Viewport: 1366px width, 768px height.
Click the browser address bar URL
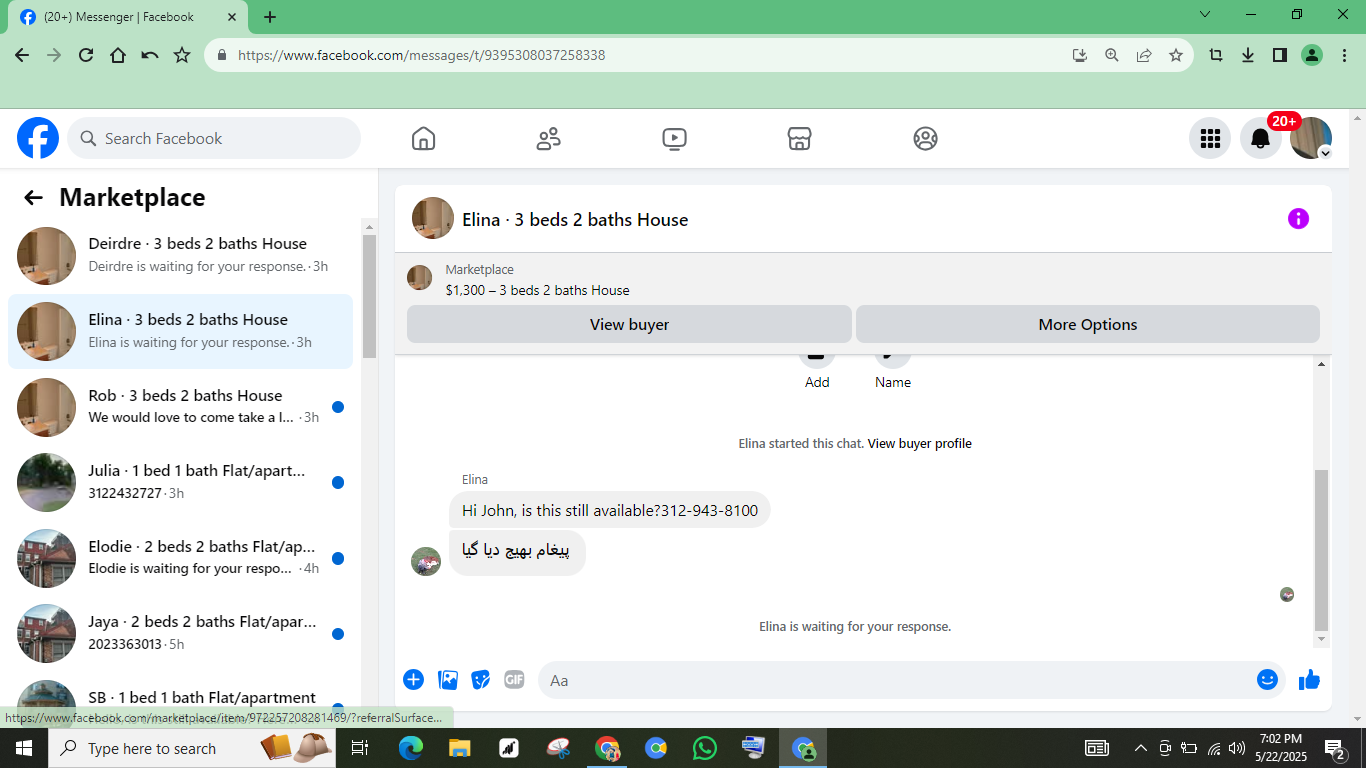click(421, 55)
